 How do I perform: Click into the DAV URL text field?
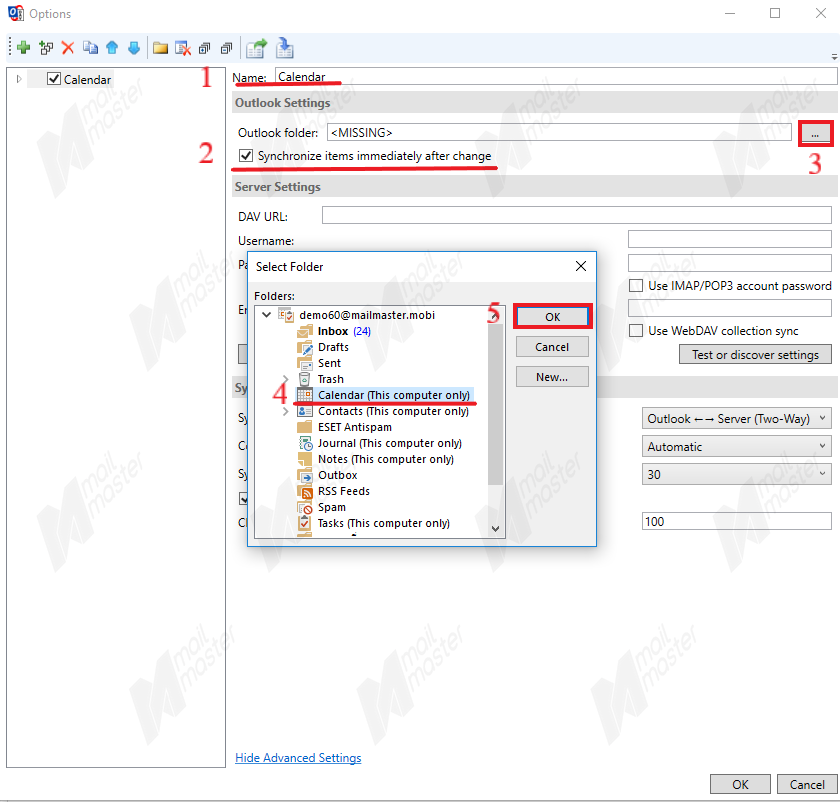576,216
